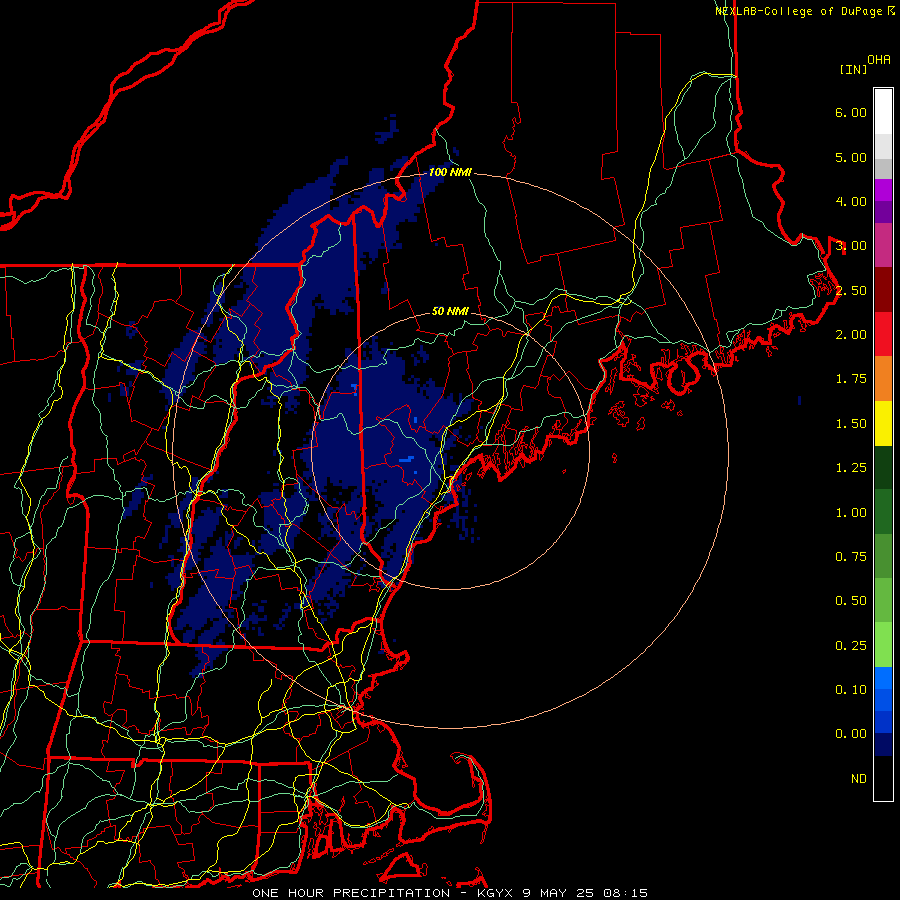
Task: Select the pink legend swatch near 3.00
Action: pyautogui.click(x=883, y=246)
